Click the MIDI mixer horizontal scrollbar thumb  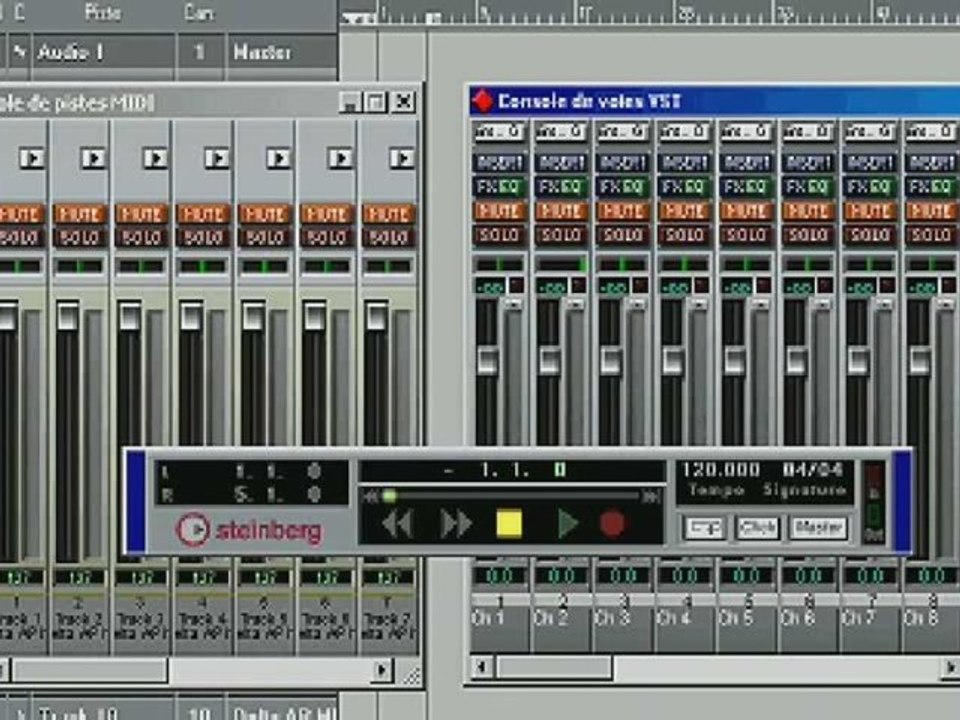point(91,670)
